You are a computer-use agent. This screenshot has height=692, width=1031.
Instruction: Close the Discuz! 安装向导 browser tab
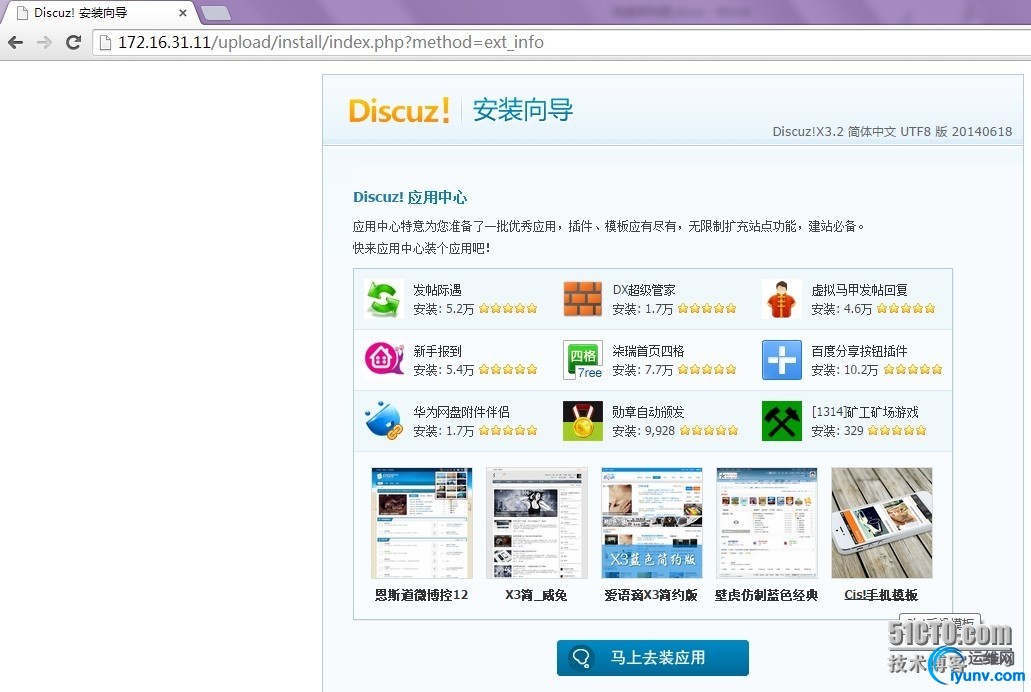(183, 12)
